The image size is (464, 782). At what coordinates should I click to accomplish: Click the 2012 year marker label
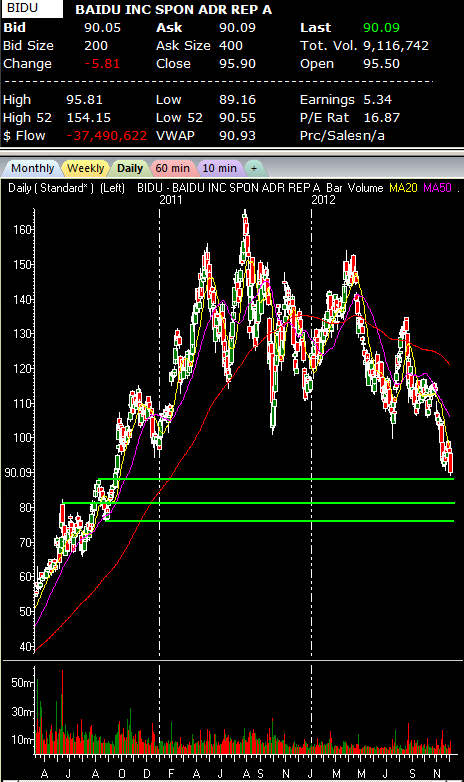tap(323, 200)
